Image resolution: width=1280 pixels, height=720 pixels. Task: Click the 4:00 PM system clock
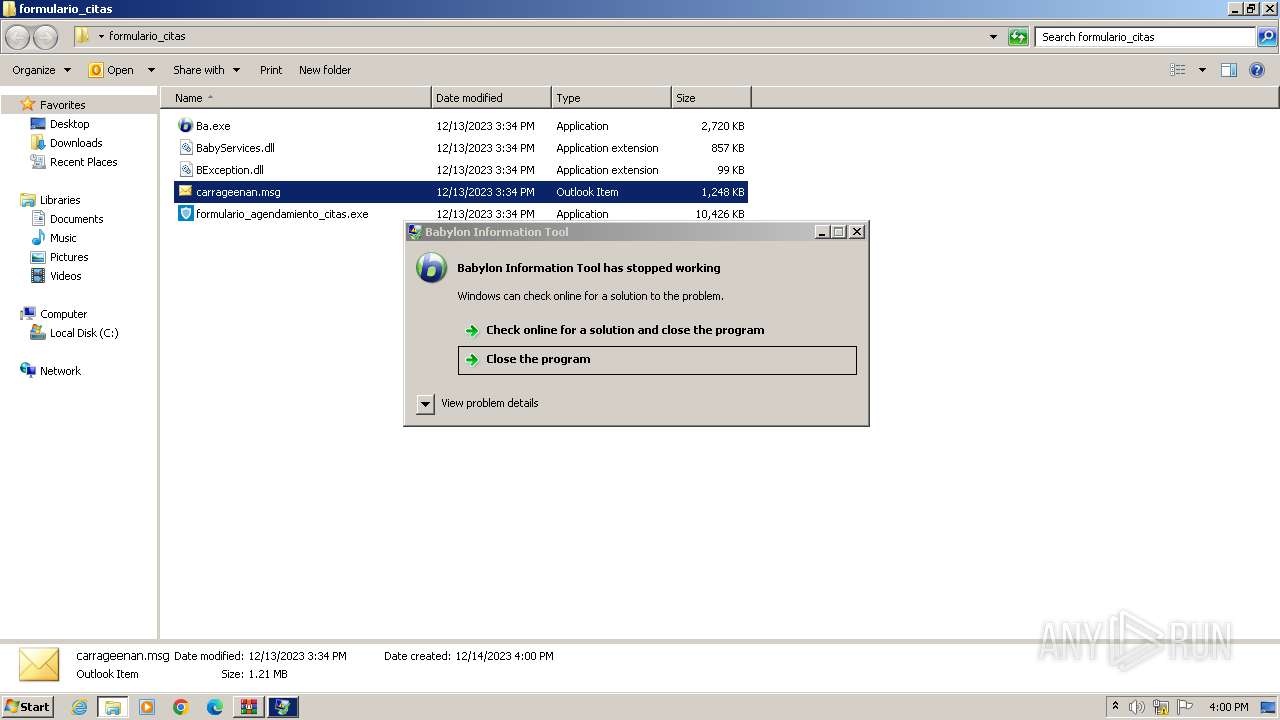tap(1228, 707)
